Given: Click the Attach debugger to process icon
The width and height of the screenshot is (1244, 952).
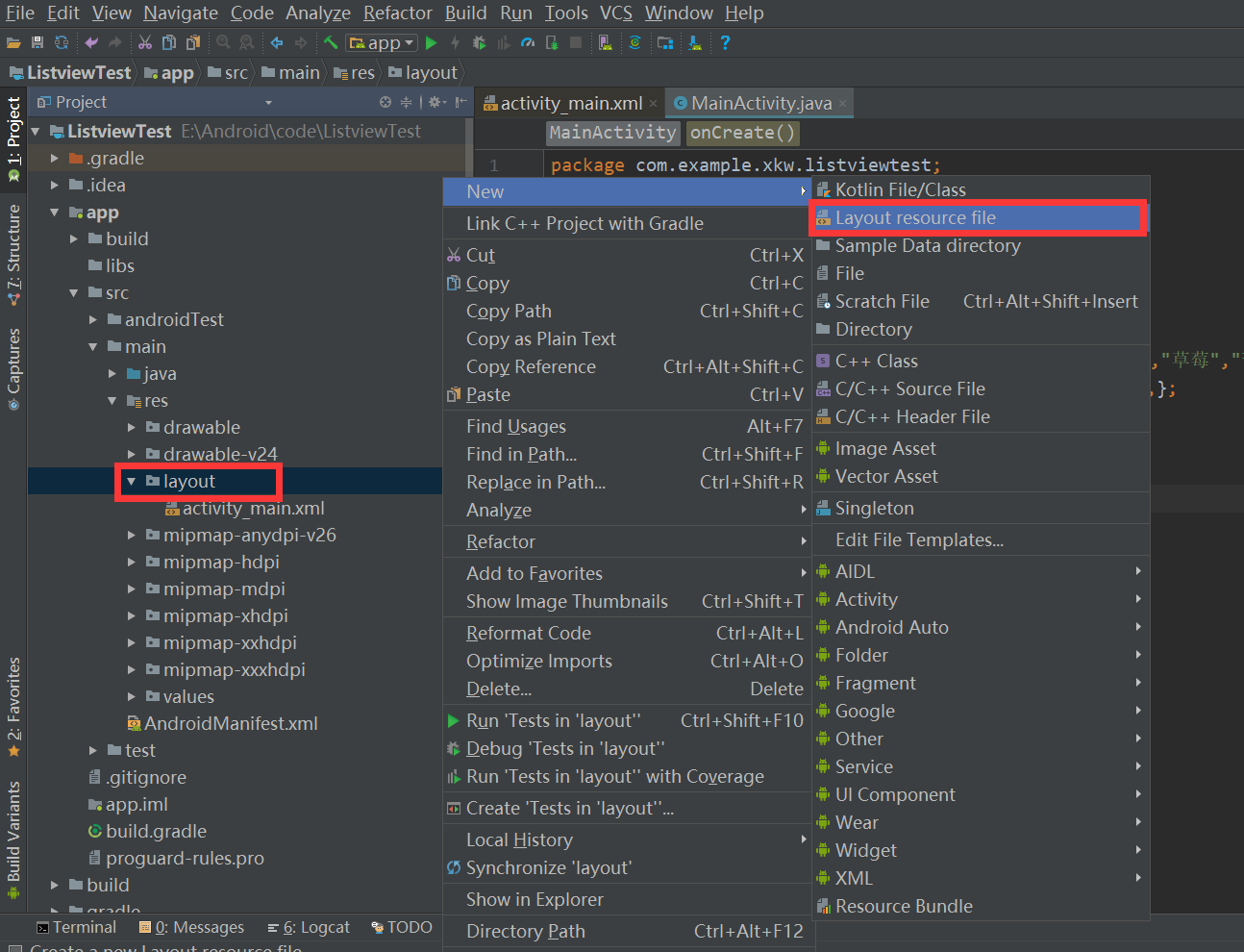Looking at the screenshot, I should [x=552, y=42].
